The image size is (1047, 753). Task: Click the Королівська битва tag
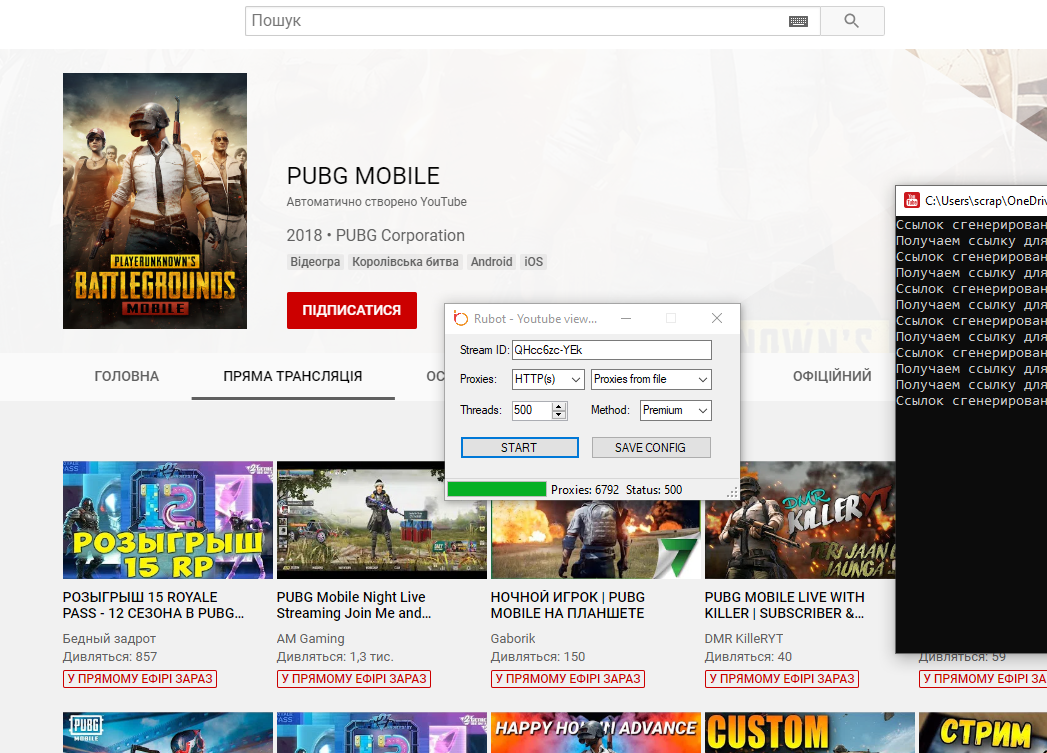[x=405, y=262]
